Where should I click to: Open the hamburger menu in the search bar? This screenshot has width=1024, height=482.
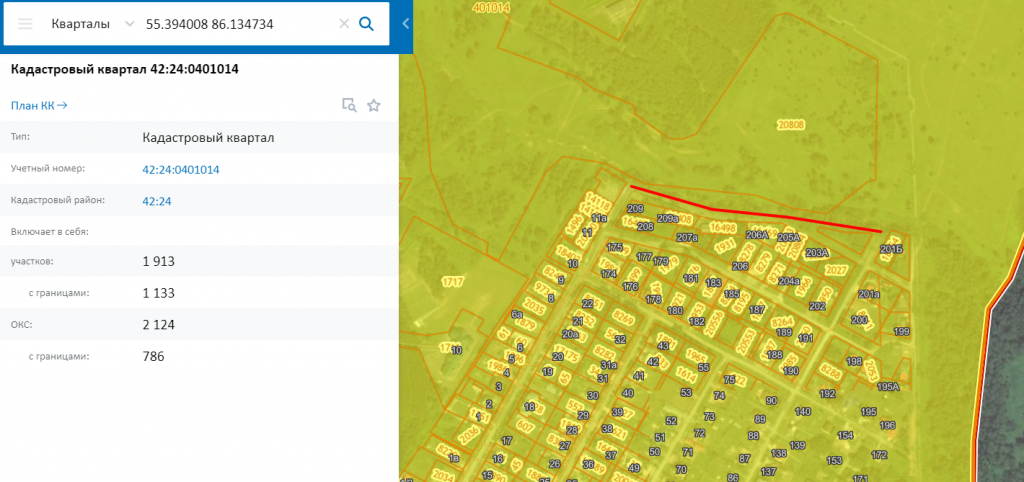tap(25, 24)
